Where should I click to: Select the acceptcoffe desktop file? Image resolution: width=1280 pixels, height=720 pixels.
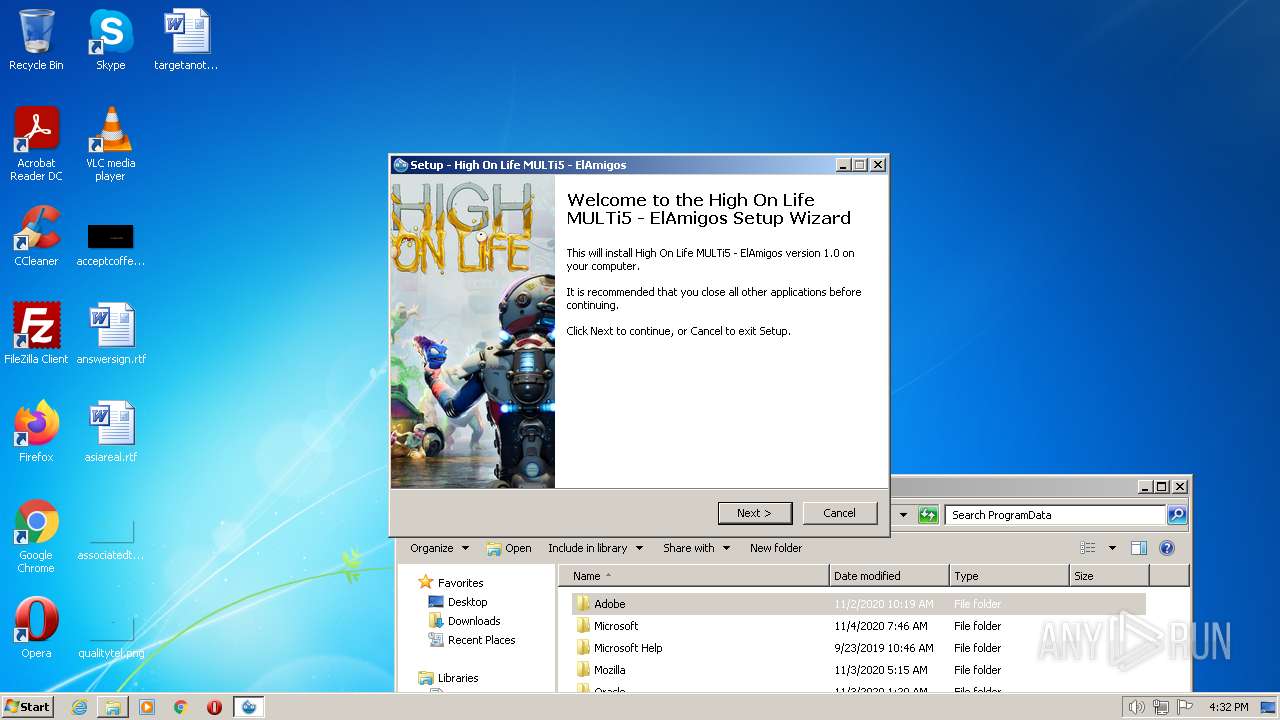pos(110,244)
